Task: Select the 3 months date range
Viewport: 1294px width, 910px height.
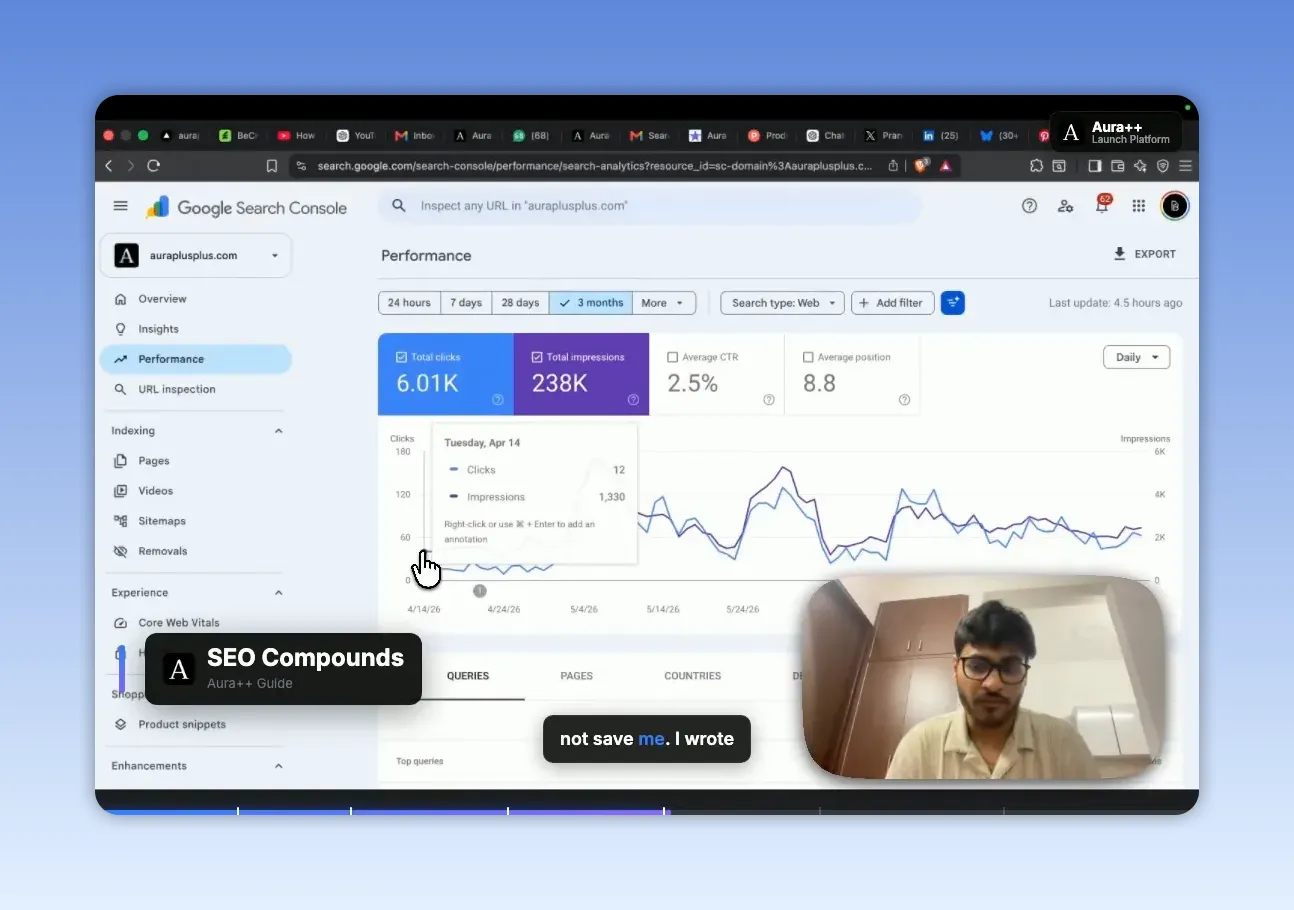Action: 591,303
